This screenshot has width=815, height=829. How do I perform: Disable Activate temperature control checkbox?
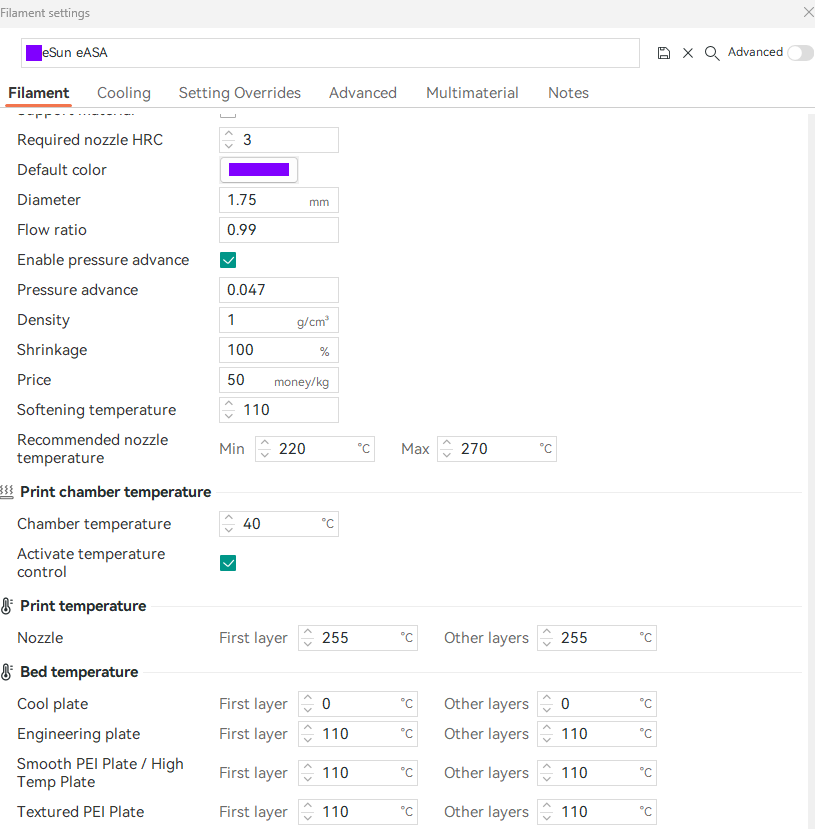coord(228,563)
